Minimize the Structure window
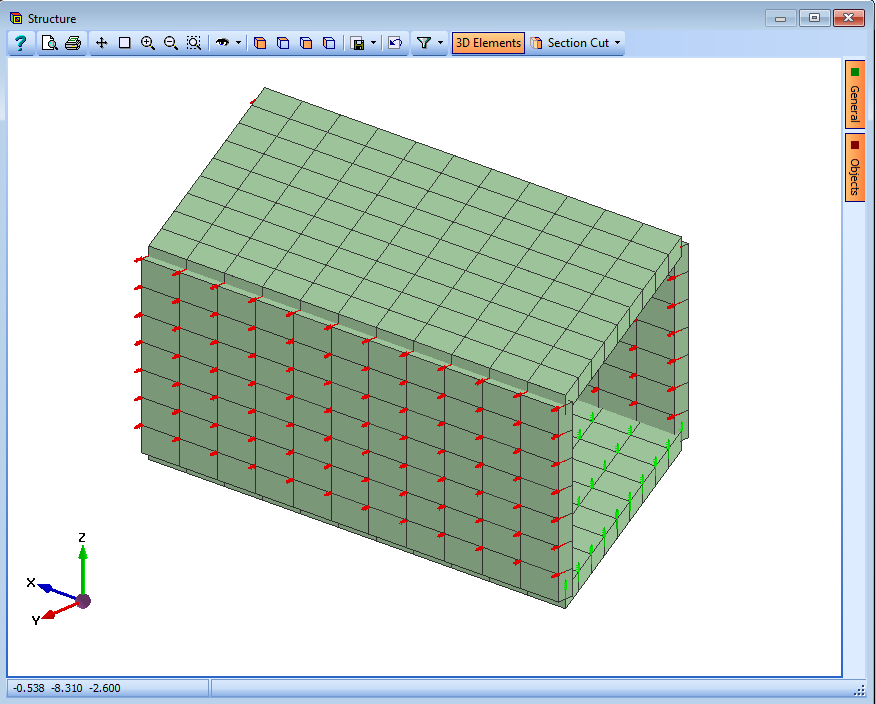Viewport: 876px width, 704px height. 781,18
